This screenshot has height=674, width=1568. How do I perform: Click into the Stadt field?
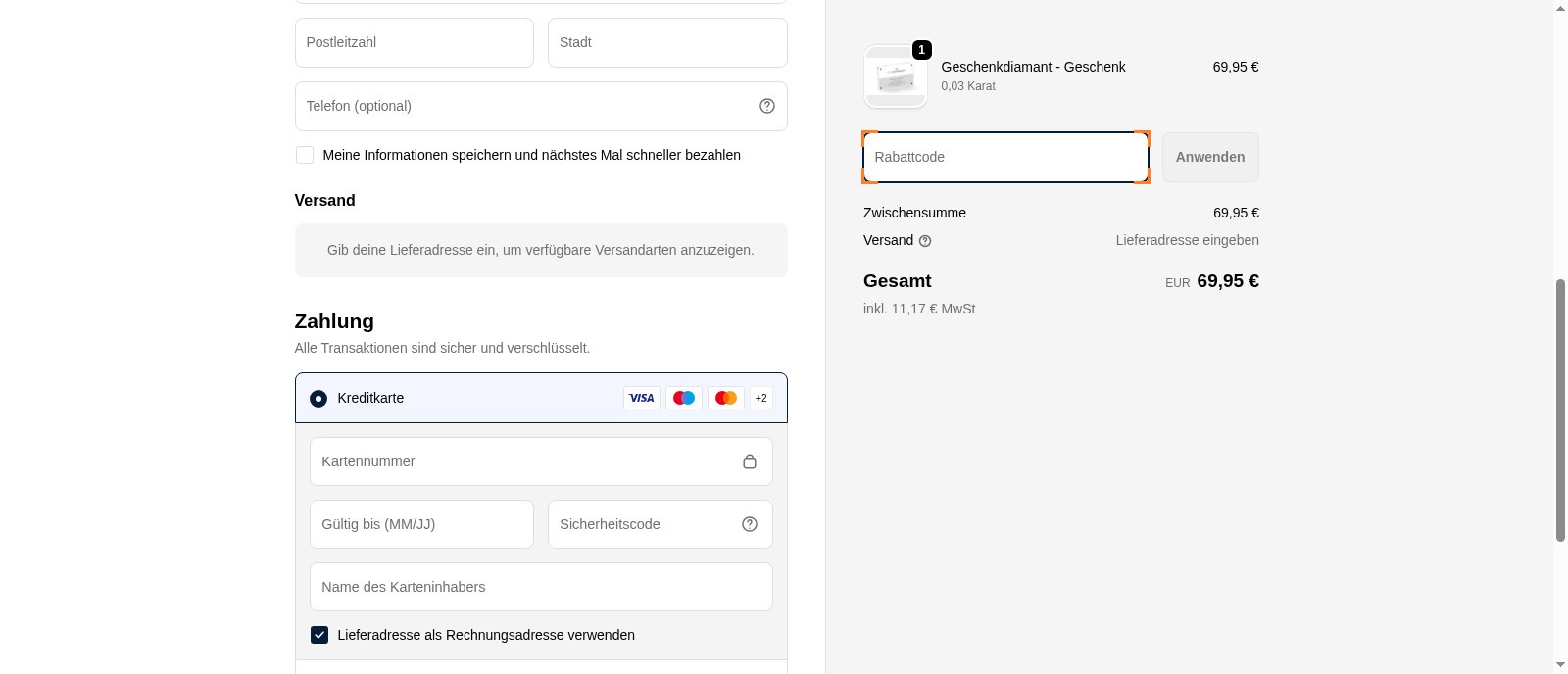(667, 42)
